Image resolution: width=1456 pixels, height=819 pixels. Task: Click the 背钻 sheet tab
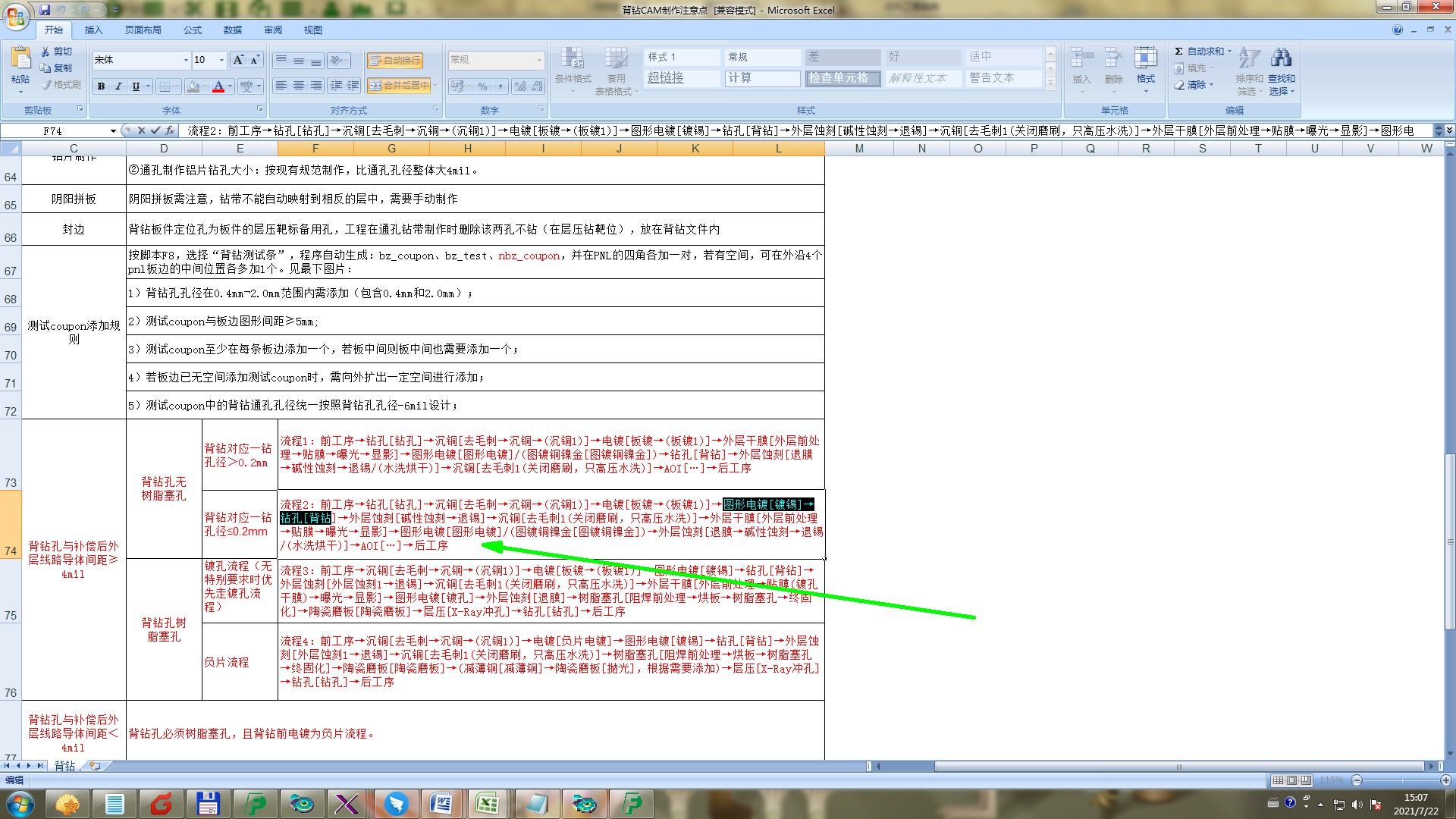click(64, 766)
